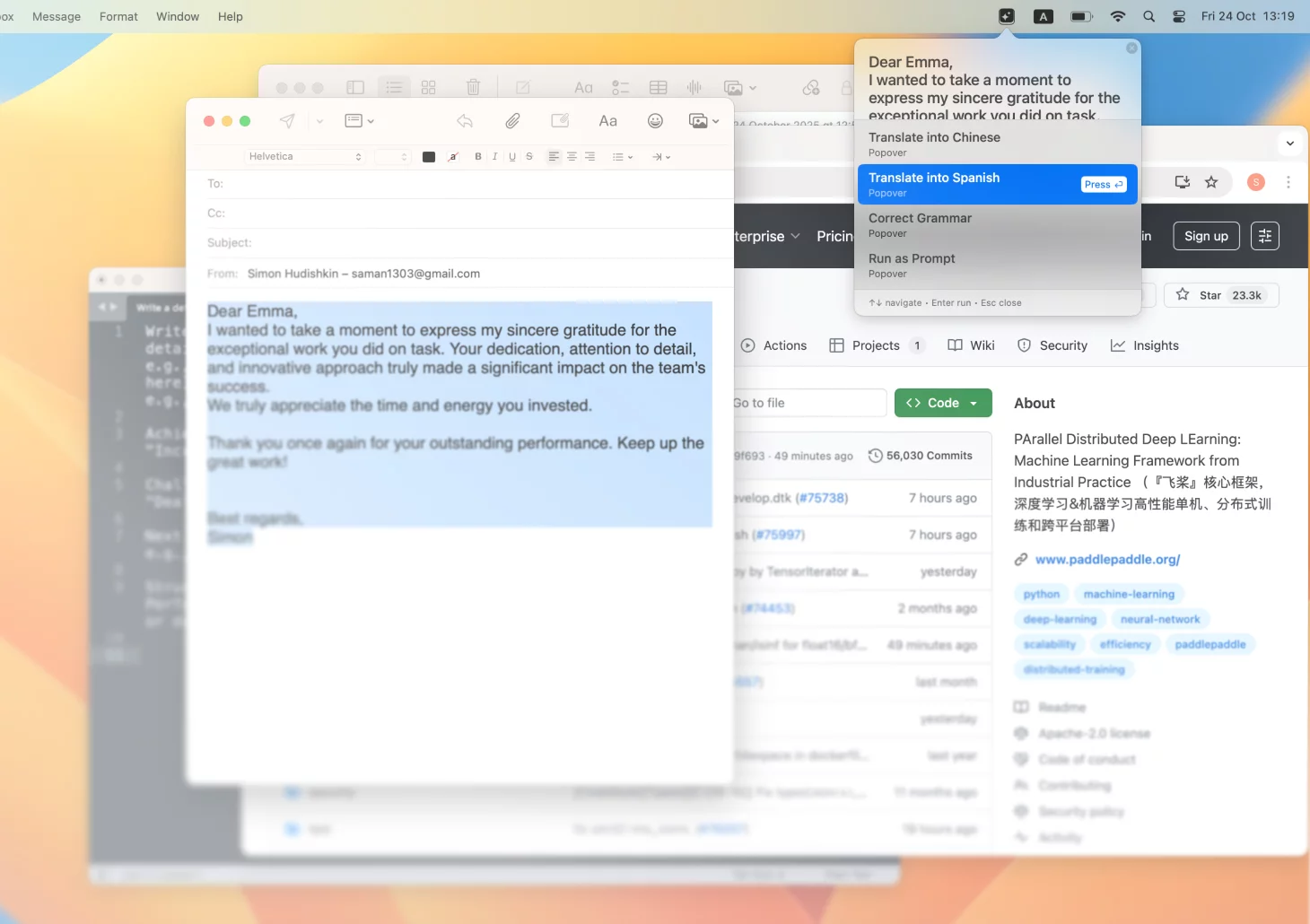Click the reply arrow icon in compose toolbar
Viewport: 1310px width, 924px height.
pyautogui.click(x=465, y=121)
